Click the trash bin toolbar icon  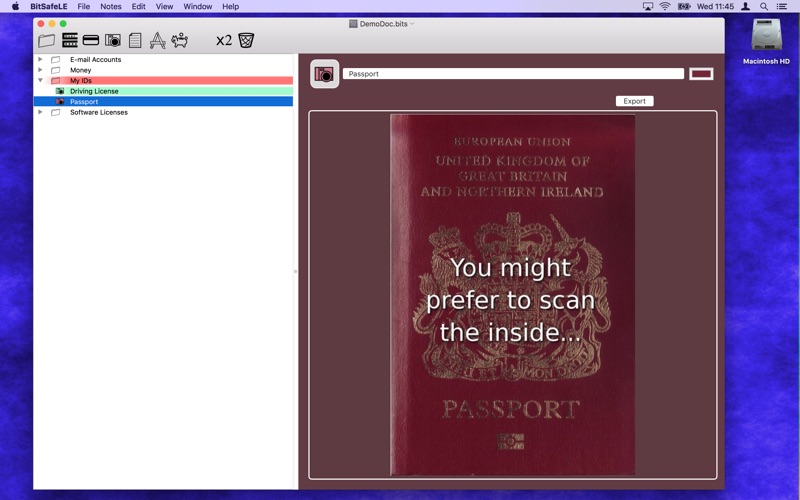coord(246,40)
